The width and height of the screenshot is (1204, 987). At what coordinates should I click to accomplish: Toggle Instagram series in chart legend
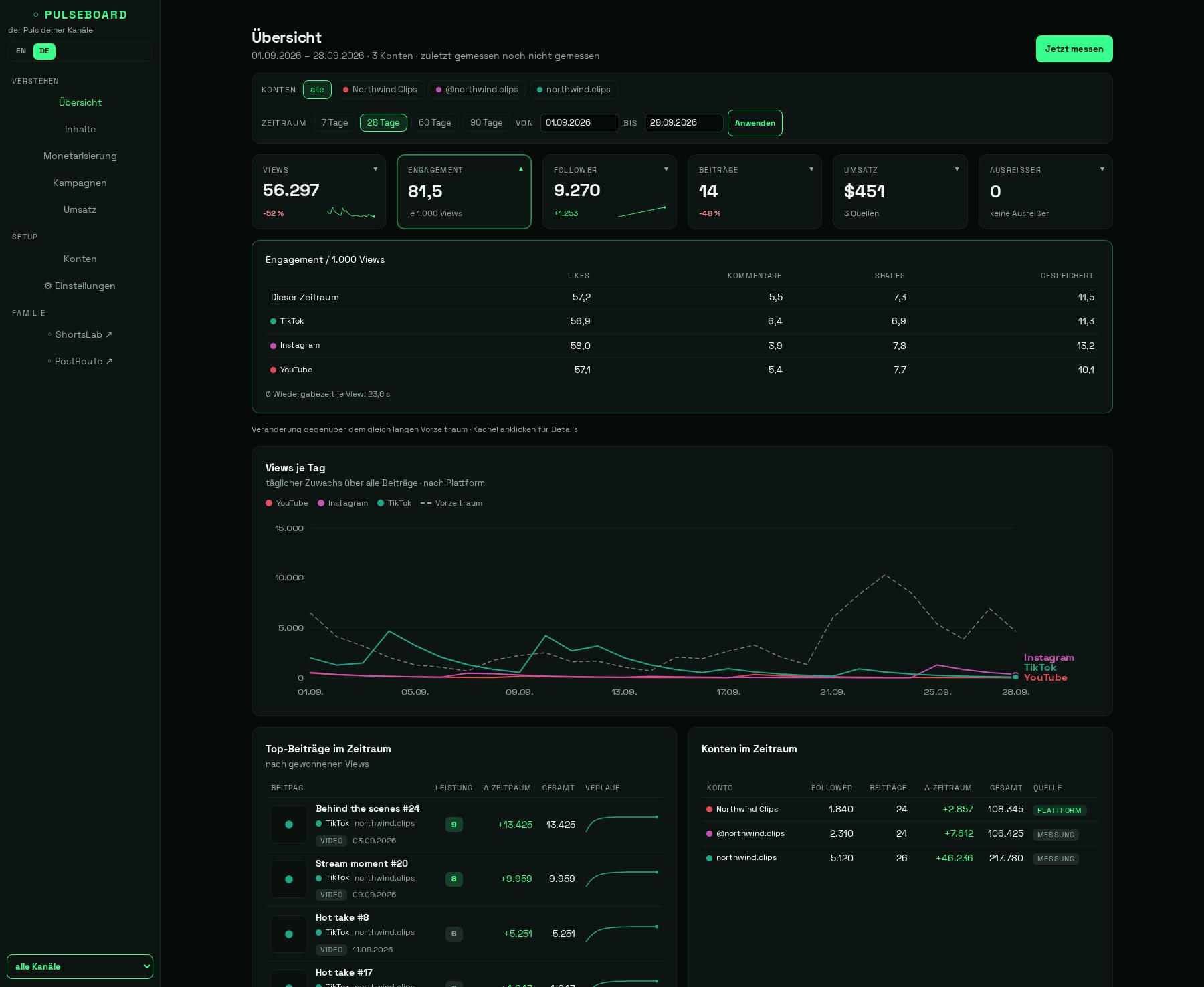click(x=343, y=503)
